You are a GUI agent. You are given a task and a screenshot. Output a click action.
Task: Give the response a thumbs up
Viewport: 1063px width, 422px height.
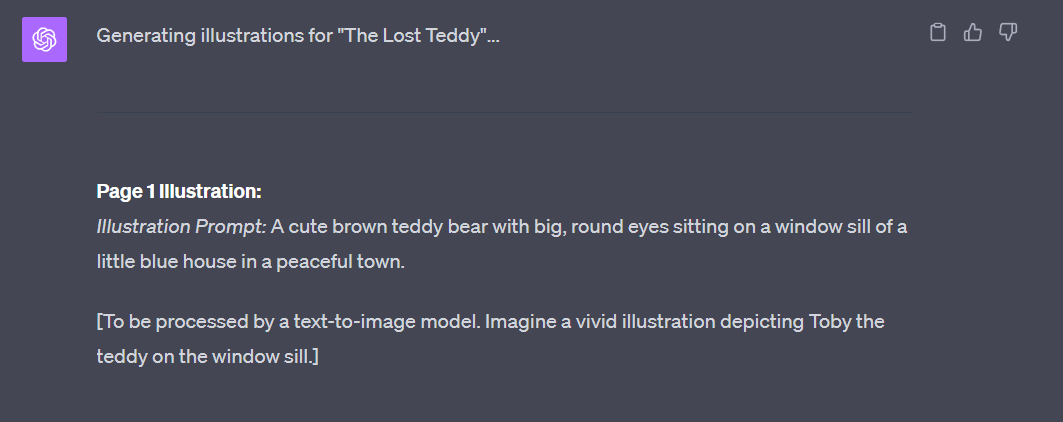pos(972,33)
